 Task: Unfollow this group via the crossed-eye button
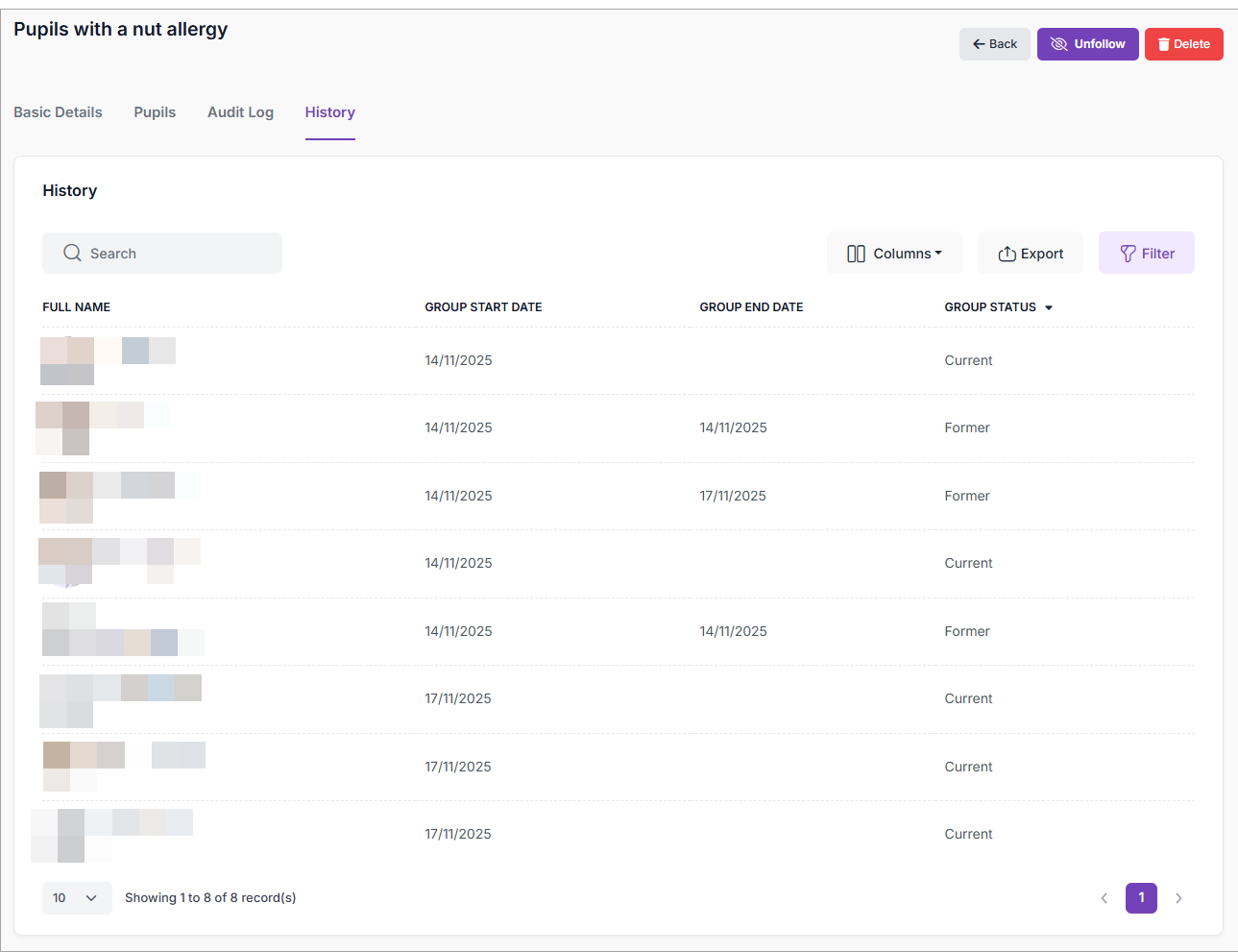click(1087, 44)
